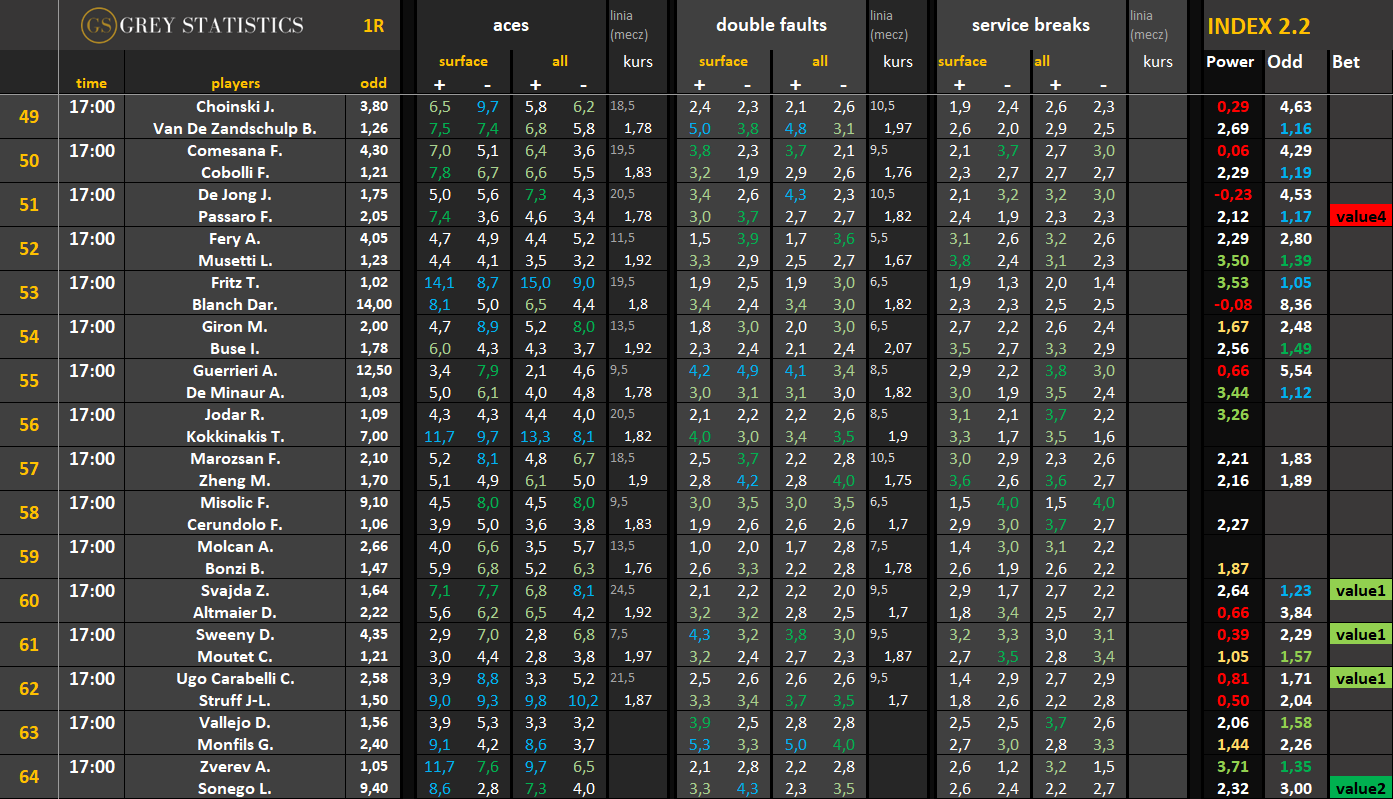This screenshot has width=1393, height=799.
Task: Click player name De Minaur A.
Action: point(235,392)
